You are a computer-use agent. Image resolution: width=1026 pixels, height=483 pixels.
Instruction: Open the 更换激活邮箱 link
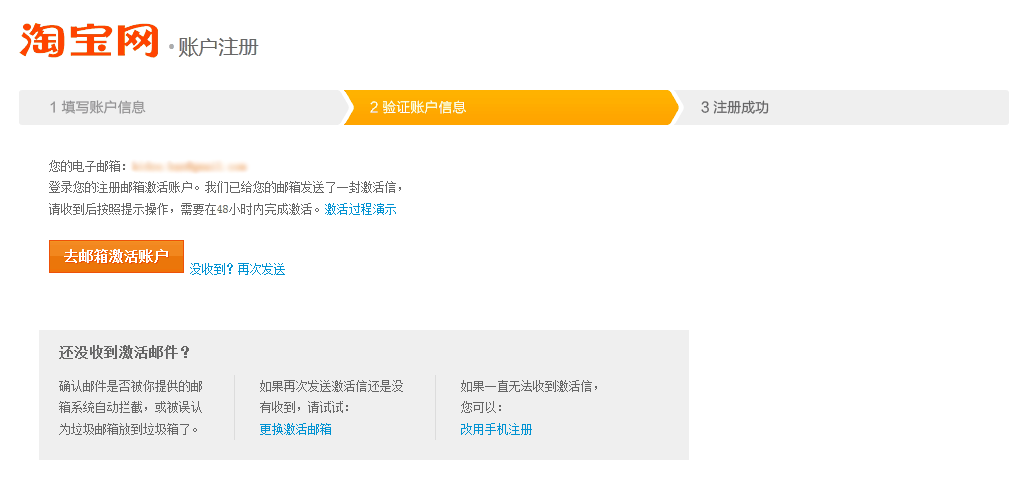(x=295, y=429)
